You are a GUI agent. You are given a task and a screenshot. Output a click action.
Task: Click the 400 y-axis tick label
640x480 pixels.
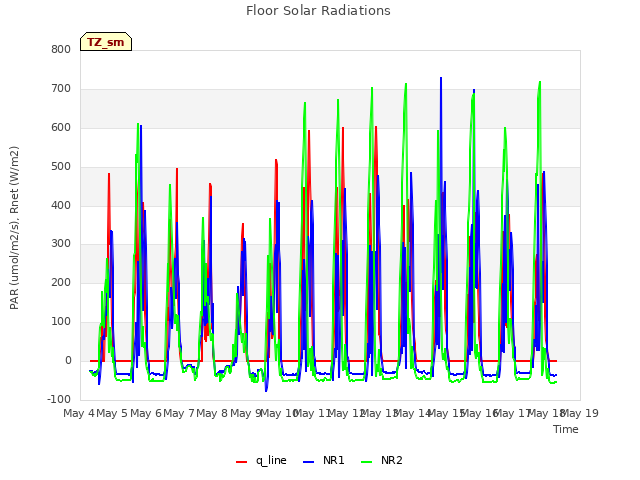coord(61,205)
